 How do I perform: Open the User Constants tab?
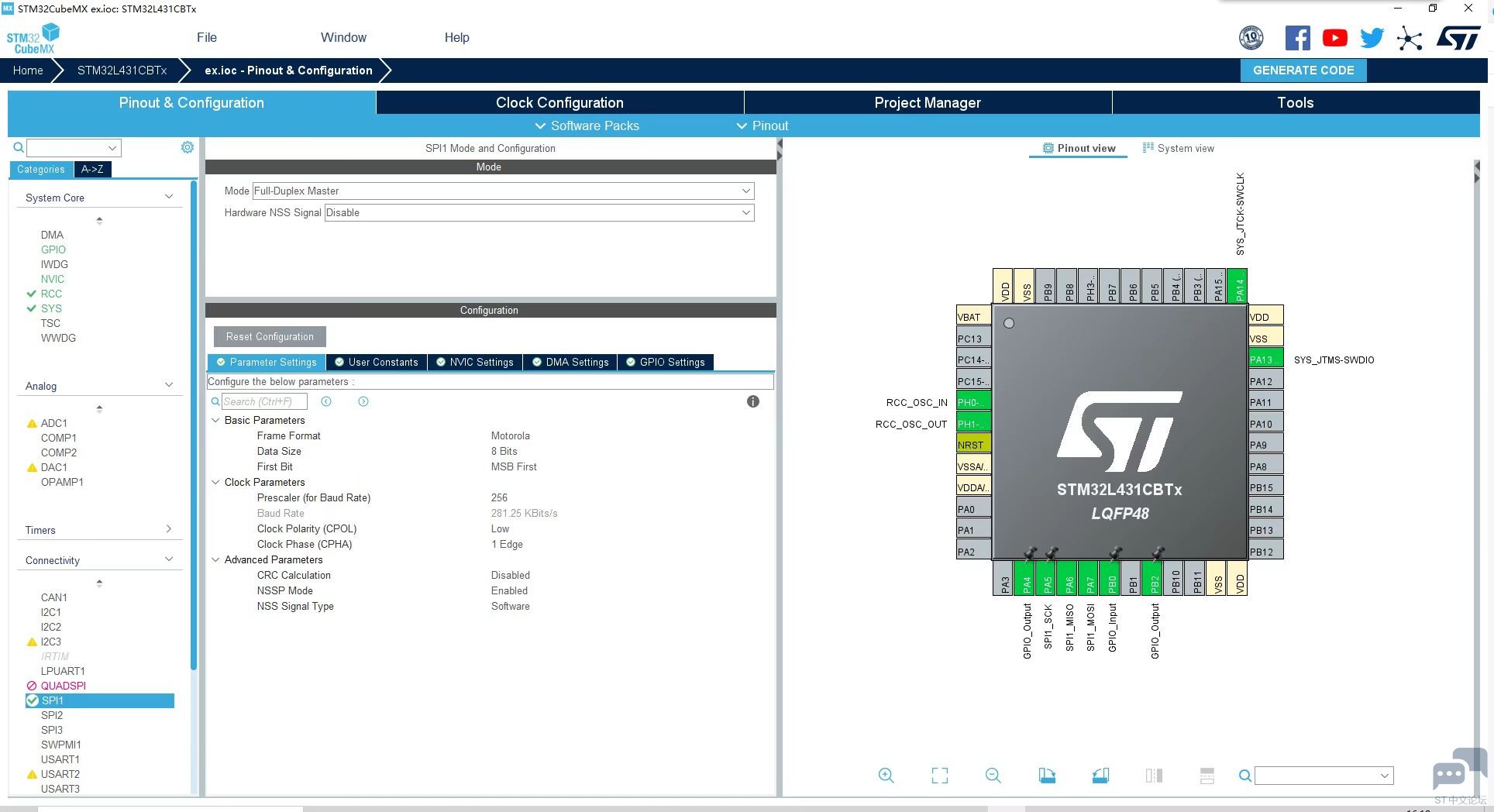pos(376,362)
